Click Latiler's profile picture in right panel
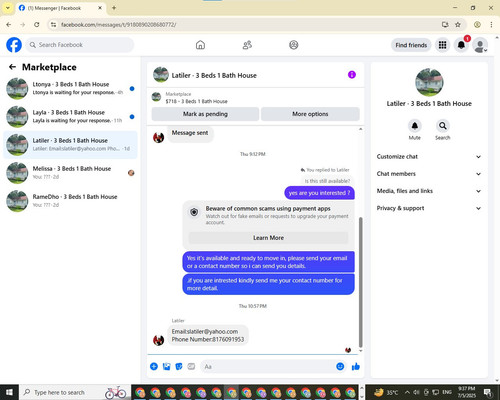Screen dimensions: 500x400 point(429,82)
